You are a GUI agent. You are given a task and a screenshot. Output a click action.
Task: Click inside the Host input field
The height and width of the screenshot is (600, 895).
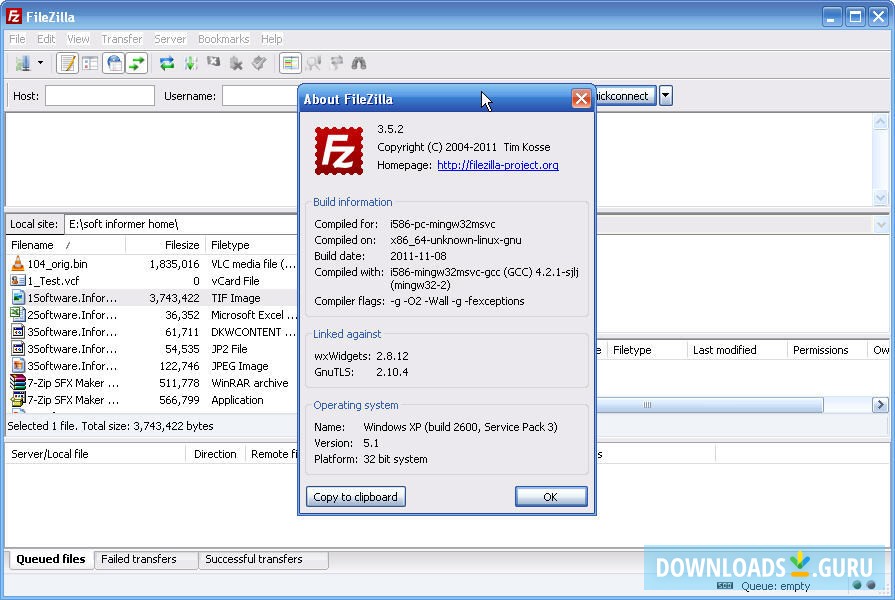[x=100, y=95]
